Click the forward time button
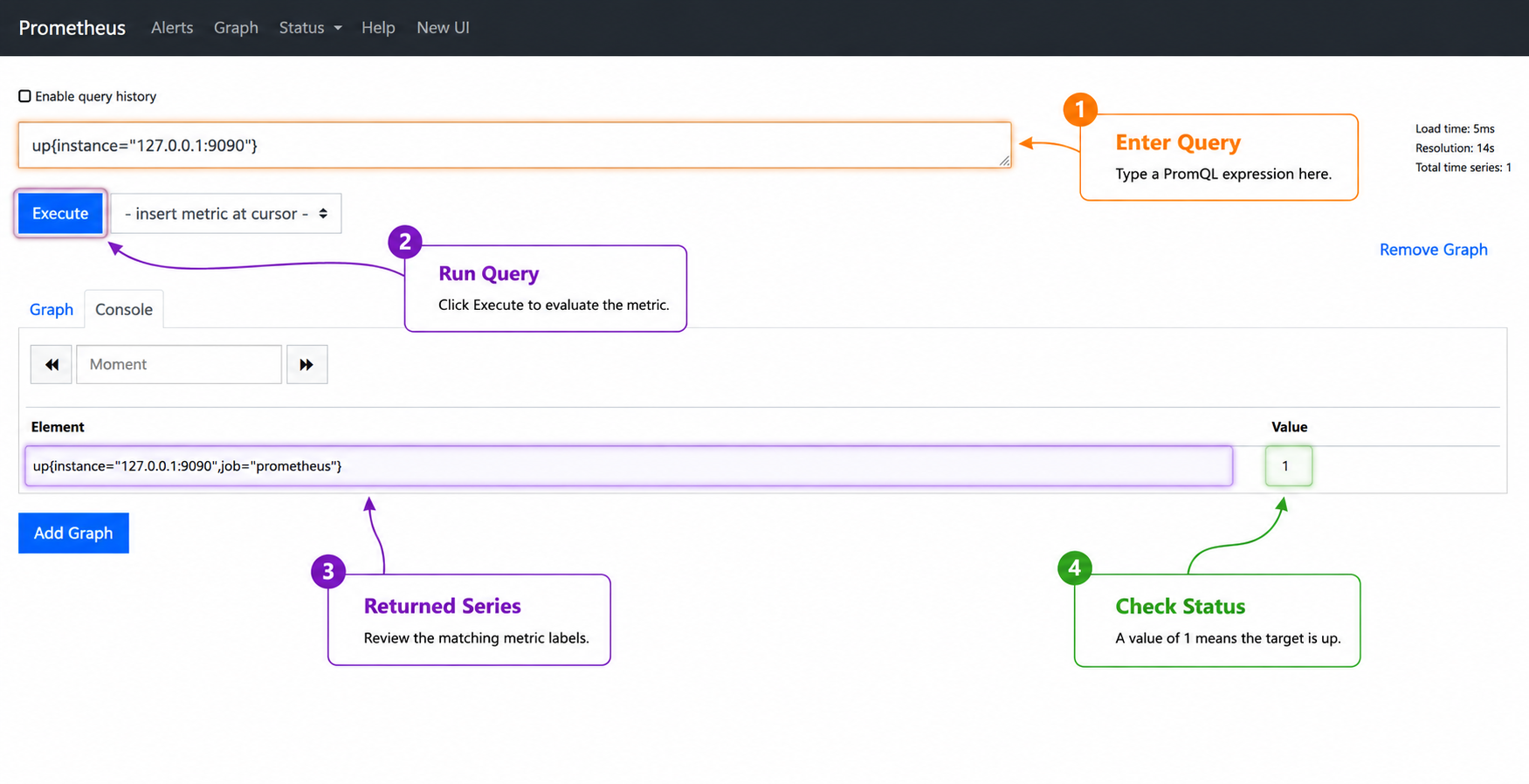Image resolution: width=1529 pixels, height=784 pixels. click(x=306, y=364)
